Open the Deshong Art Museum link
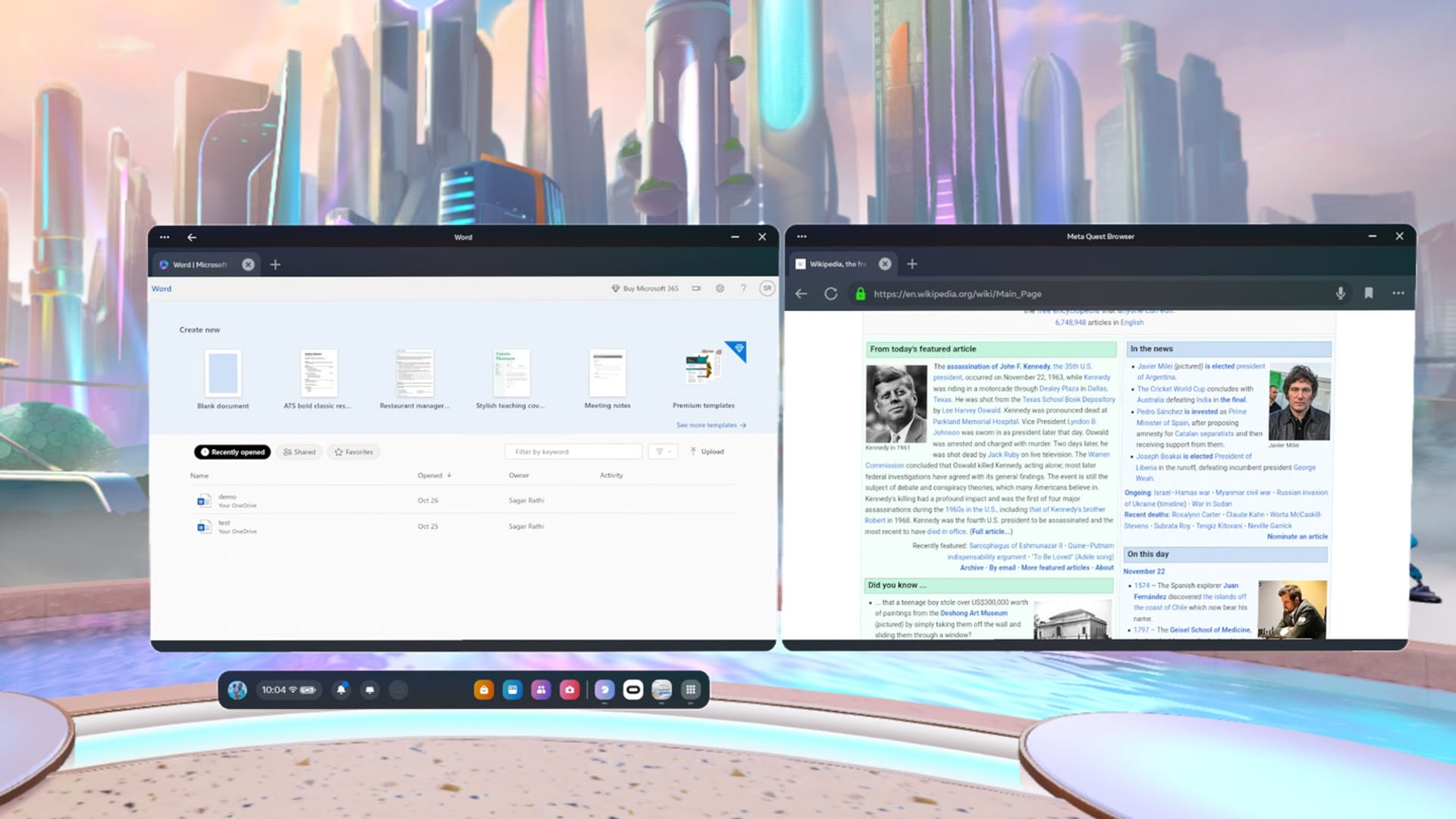 974,613
